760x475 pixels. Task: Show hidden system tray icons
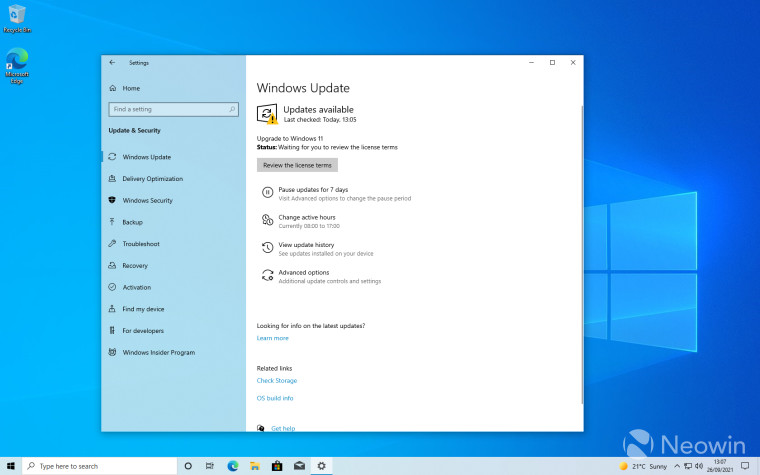pos(677,466)
